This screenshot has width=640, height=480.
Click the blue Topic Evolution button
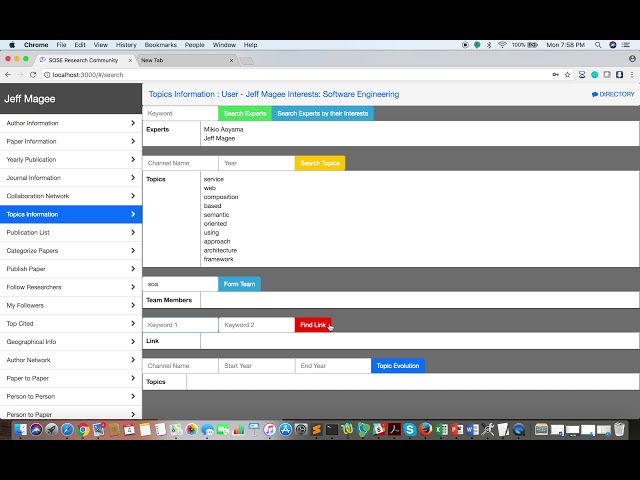click(x=398, y=366)
